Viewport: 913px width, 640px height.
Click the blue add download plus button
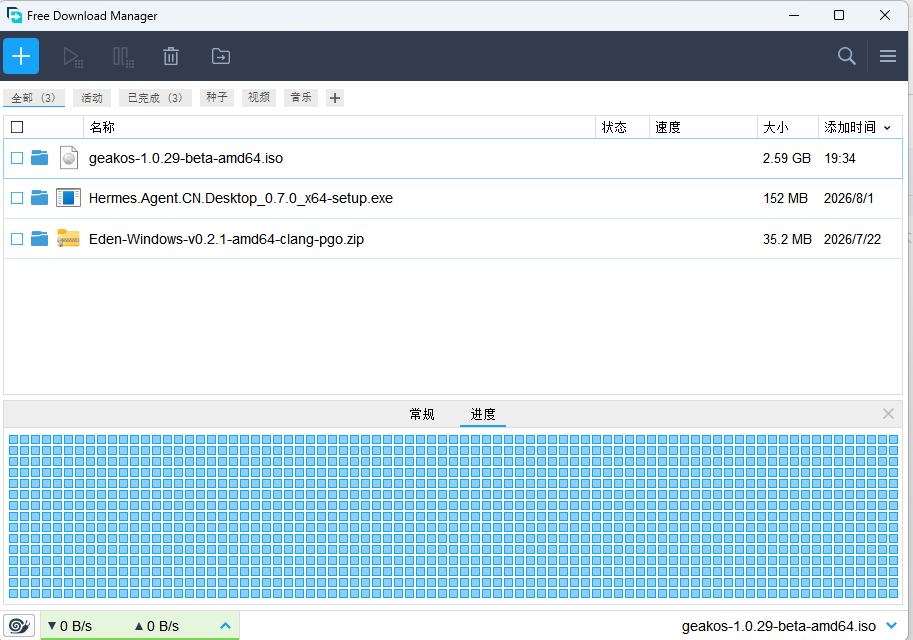click(x=21, y=56)
